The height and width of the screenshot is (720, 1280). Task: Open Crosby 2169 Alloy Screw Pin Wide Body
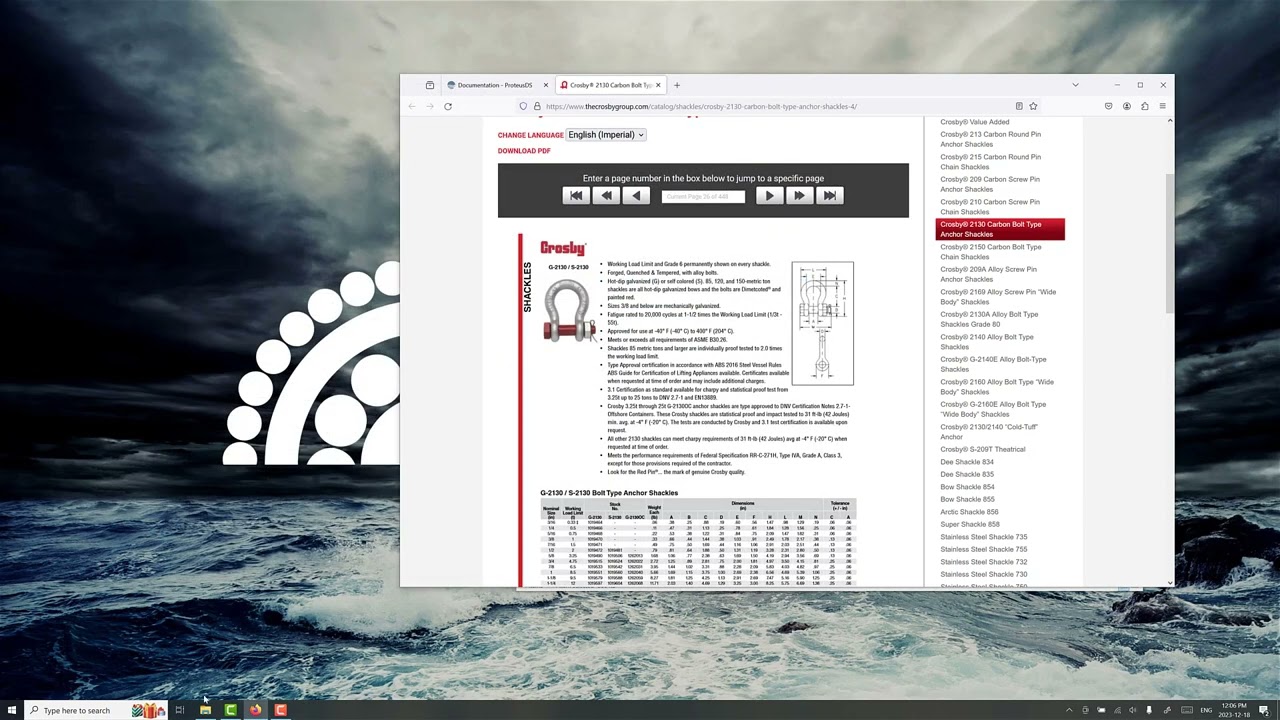(x=998, y=297)
